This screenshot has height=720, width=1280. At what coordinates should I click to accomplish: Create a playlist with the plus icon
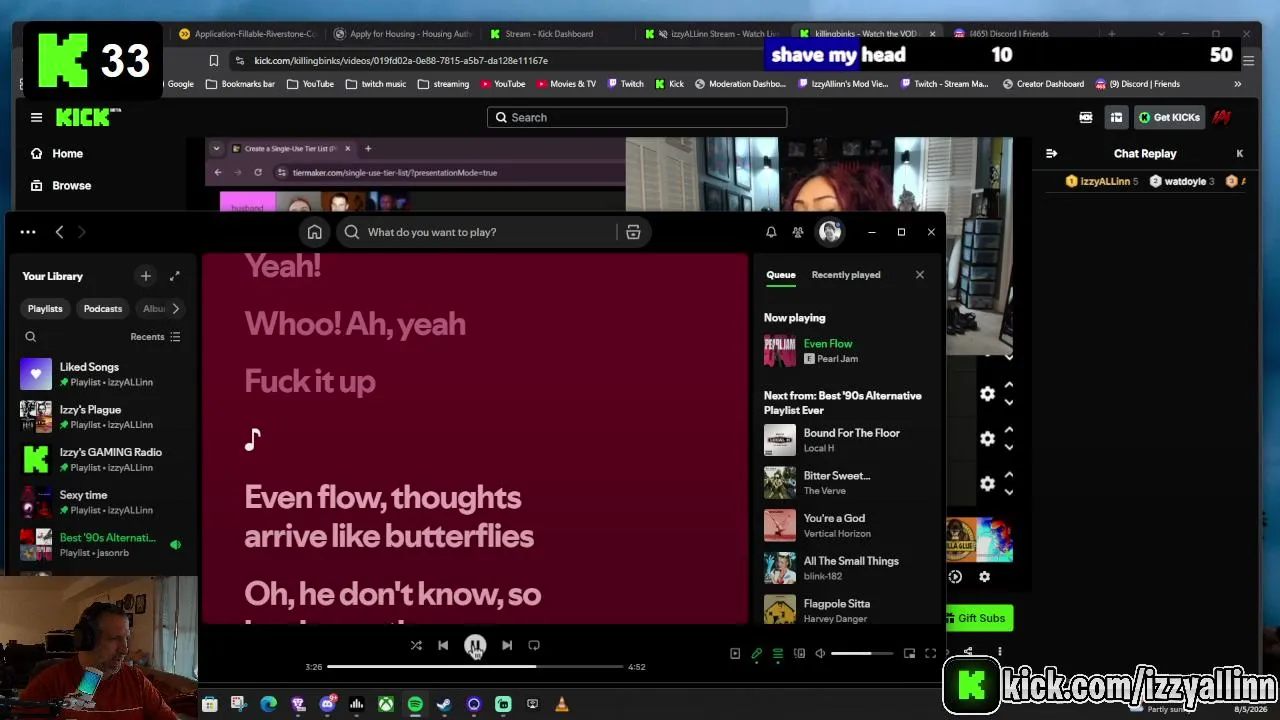pyautogui.click(x=146, y=276)
